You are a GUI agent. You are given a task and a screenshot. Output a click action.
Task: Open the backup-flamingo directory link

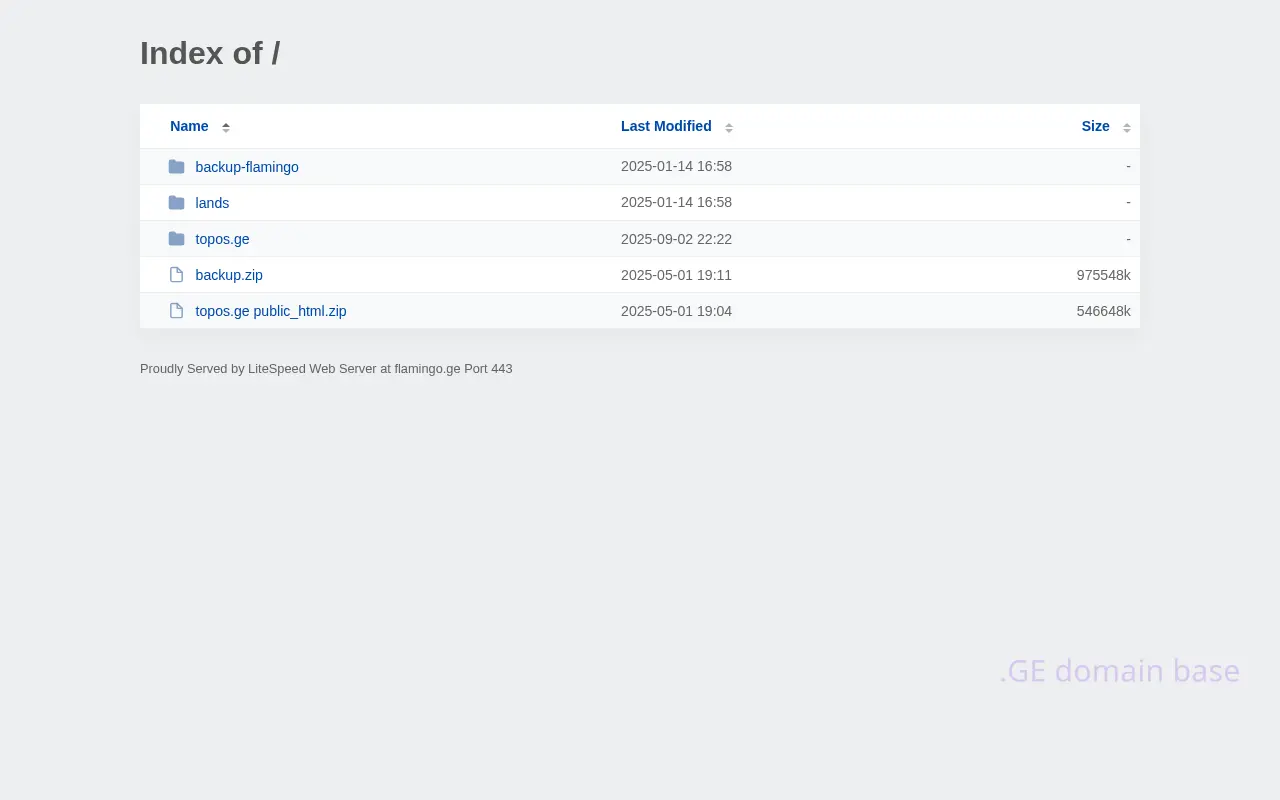pyautogui.click(x=247, y=167)
